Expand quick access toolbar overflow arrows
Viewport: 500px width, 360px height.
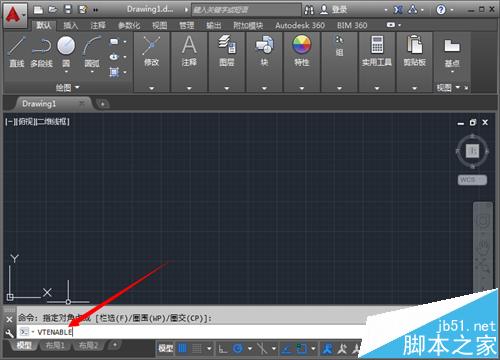click(x=96, y=10)
